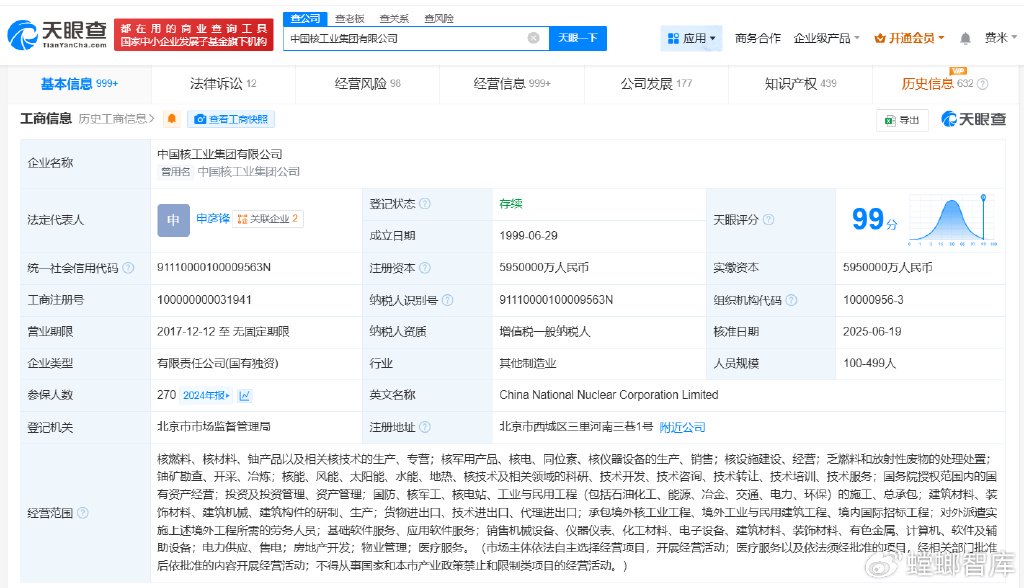The width and height of the screenshot is (1024, 588).
Task: Click the orange alert bell beside 工商信息
Action: (x=172, y=119)
